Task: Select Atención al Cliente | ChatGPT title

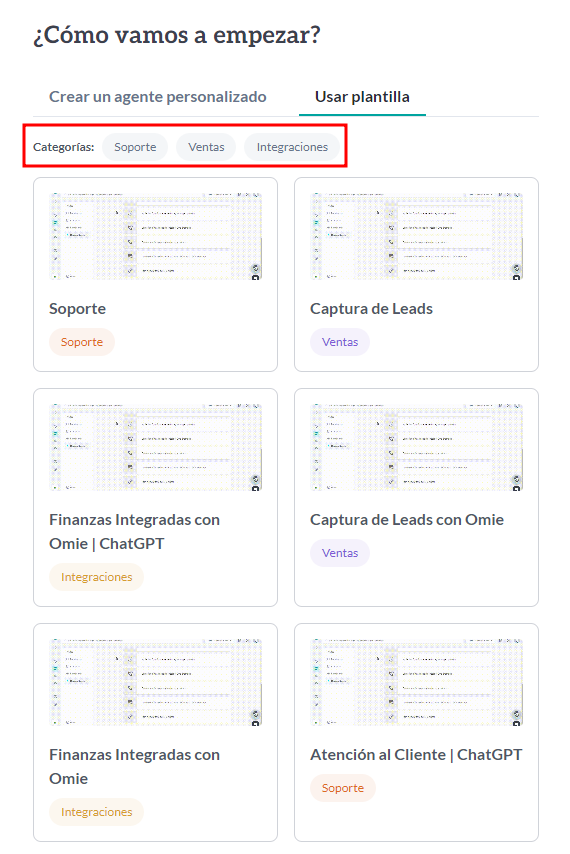Action: [x=416, y=755]
